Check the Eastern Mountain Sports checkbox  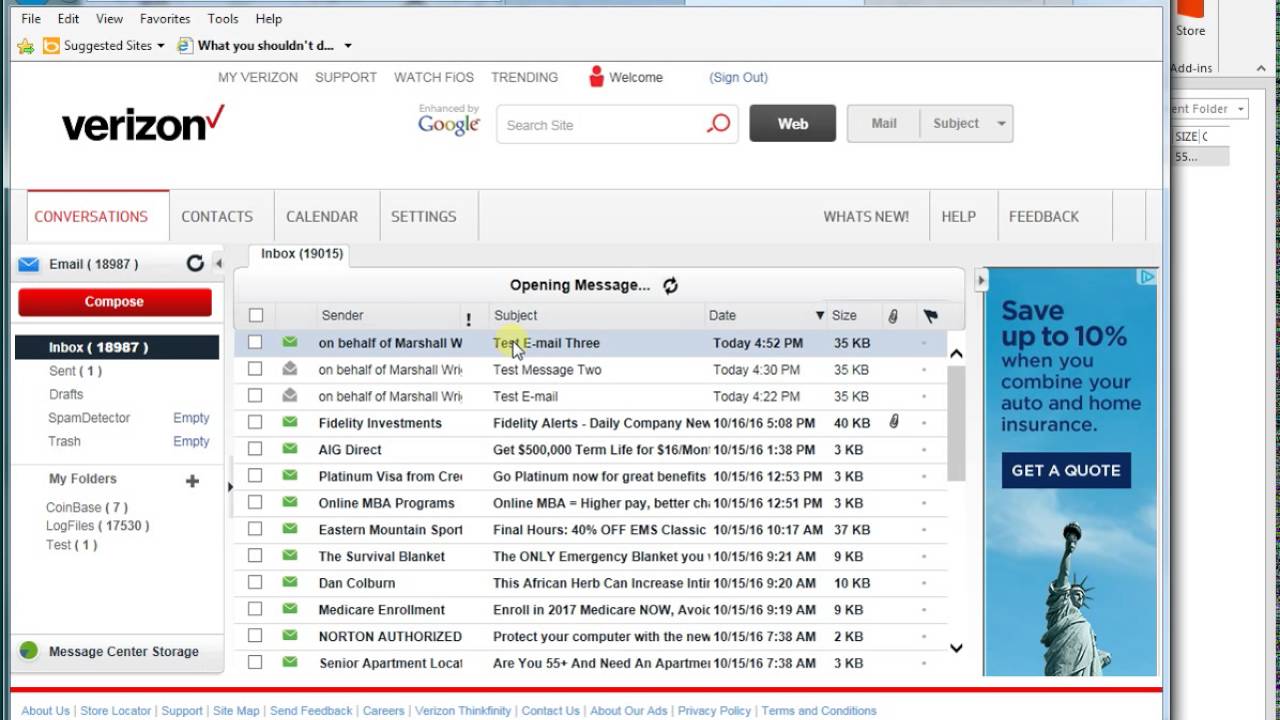tap(255, 529)
